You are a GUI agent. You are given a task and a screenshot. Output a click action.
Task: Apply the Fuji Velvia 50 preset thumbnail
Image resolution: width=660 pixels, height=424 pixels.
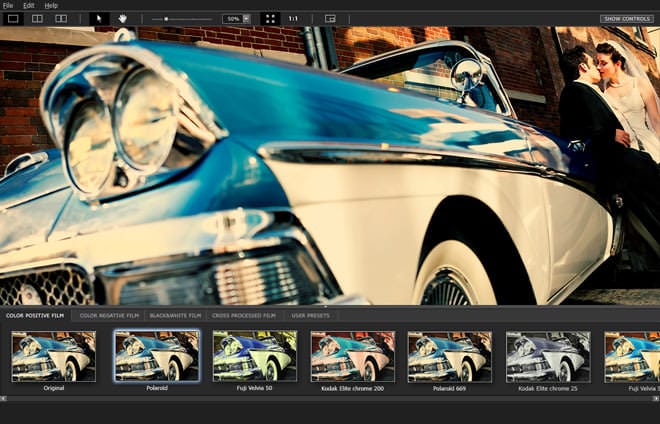[255, 357]
